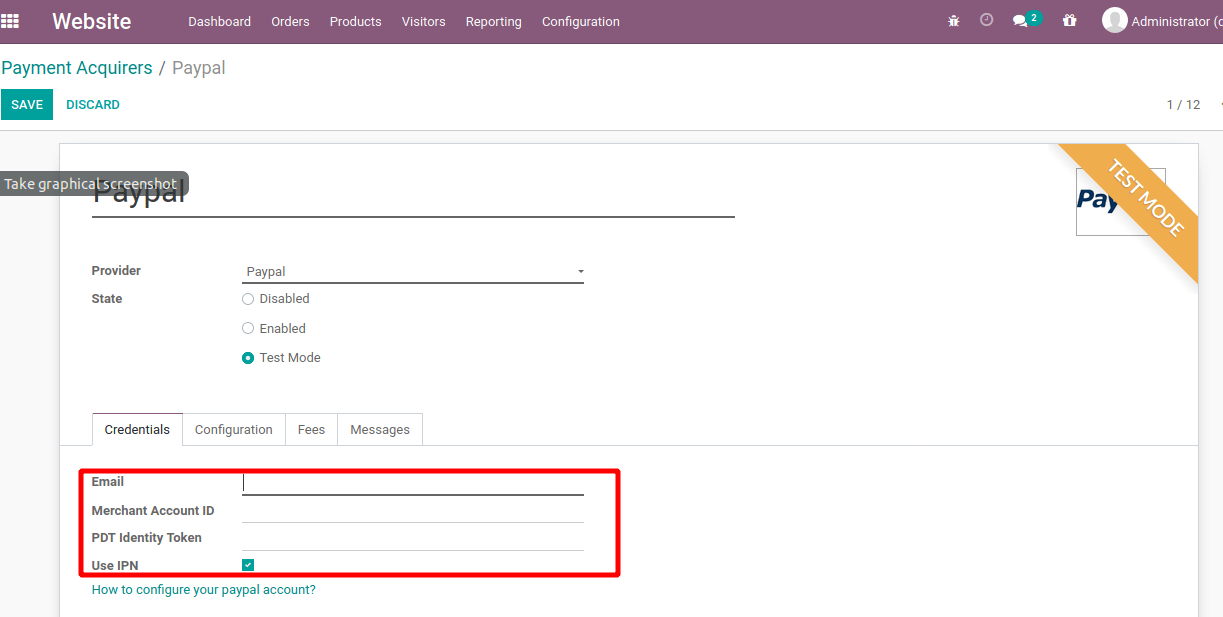Expand the Provider dropdown
The width and height of the screenshot is (1223, 617).
[x=413, y=272]
